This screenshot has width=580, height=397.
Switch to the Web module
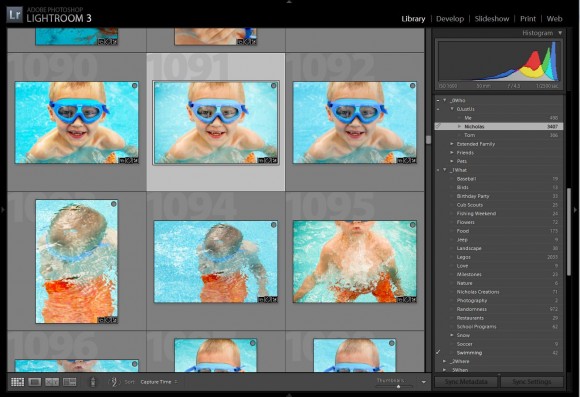click(554, 18)
